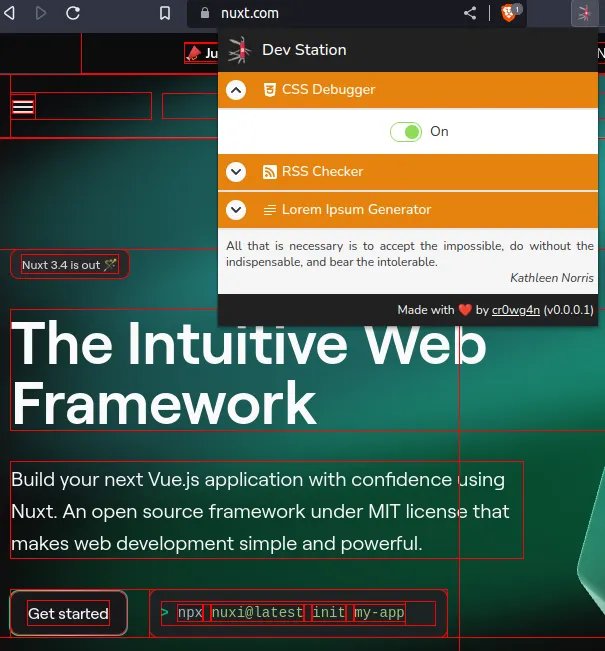The image size is (605, 651).
Task: Click the On label beside toggle
Action: 439,132
